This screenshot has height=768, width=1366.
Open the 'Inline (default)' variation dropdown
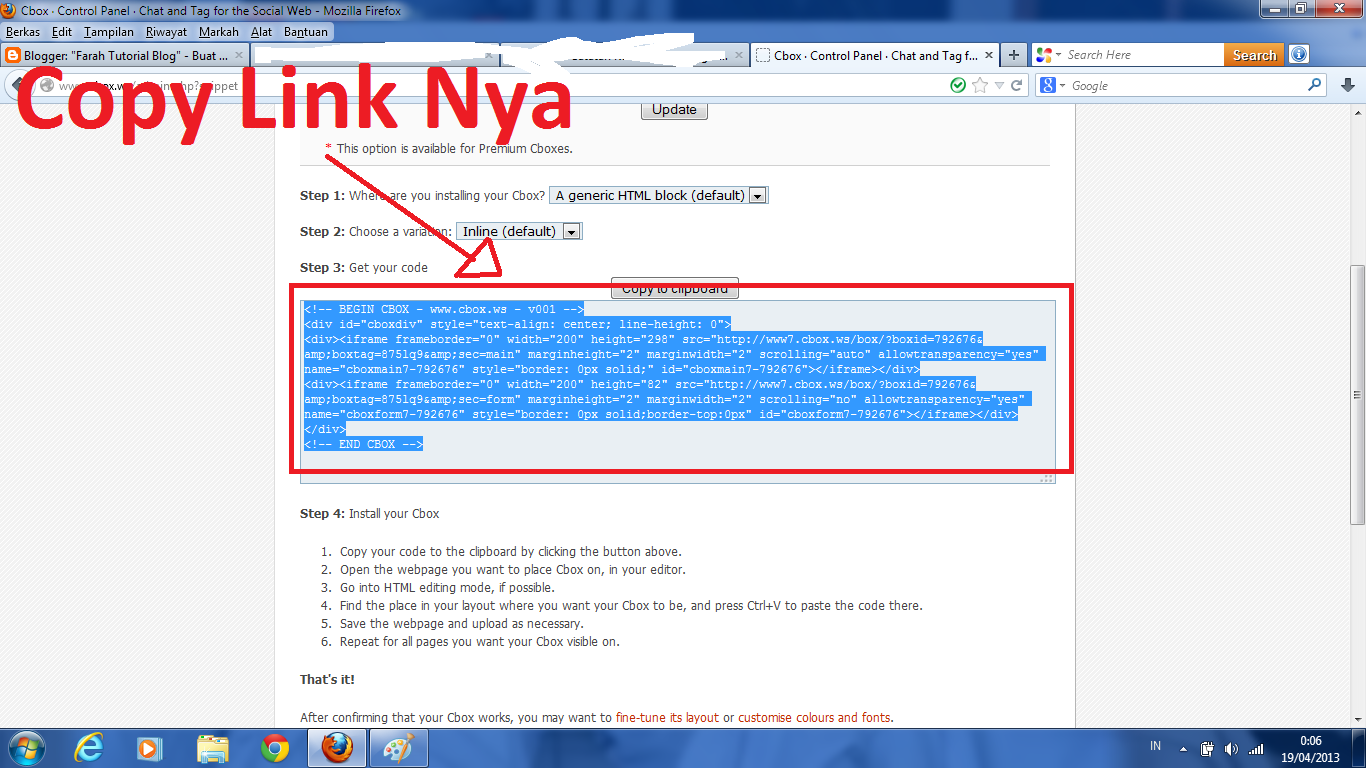tap(519, 231)
